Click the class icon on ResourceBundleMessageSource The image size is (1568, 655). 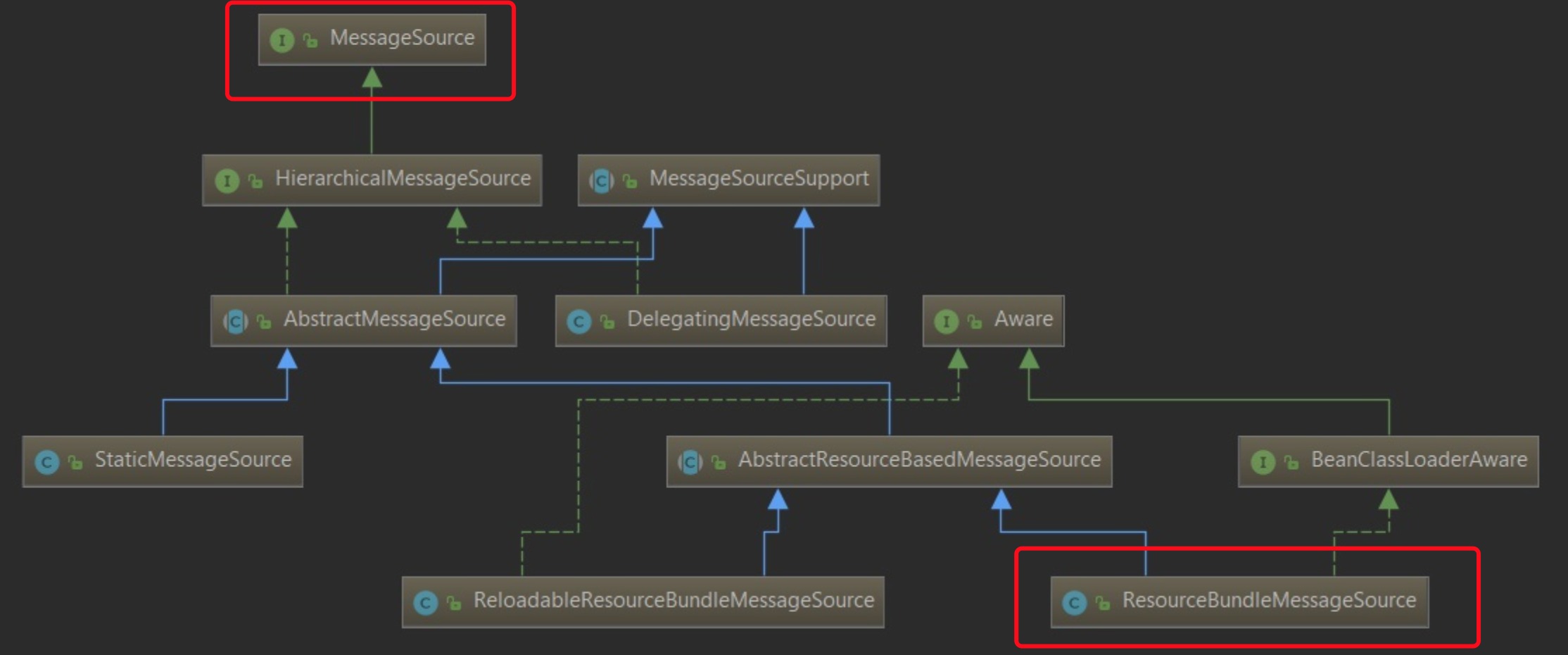1075,604
